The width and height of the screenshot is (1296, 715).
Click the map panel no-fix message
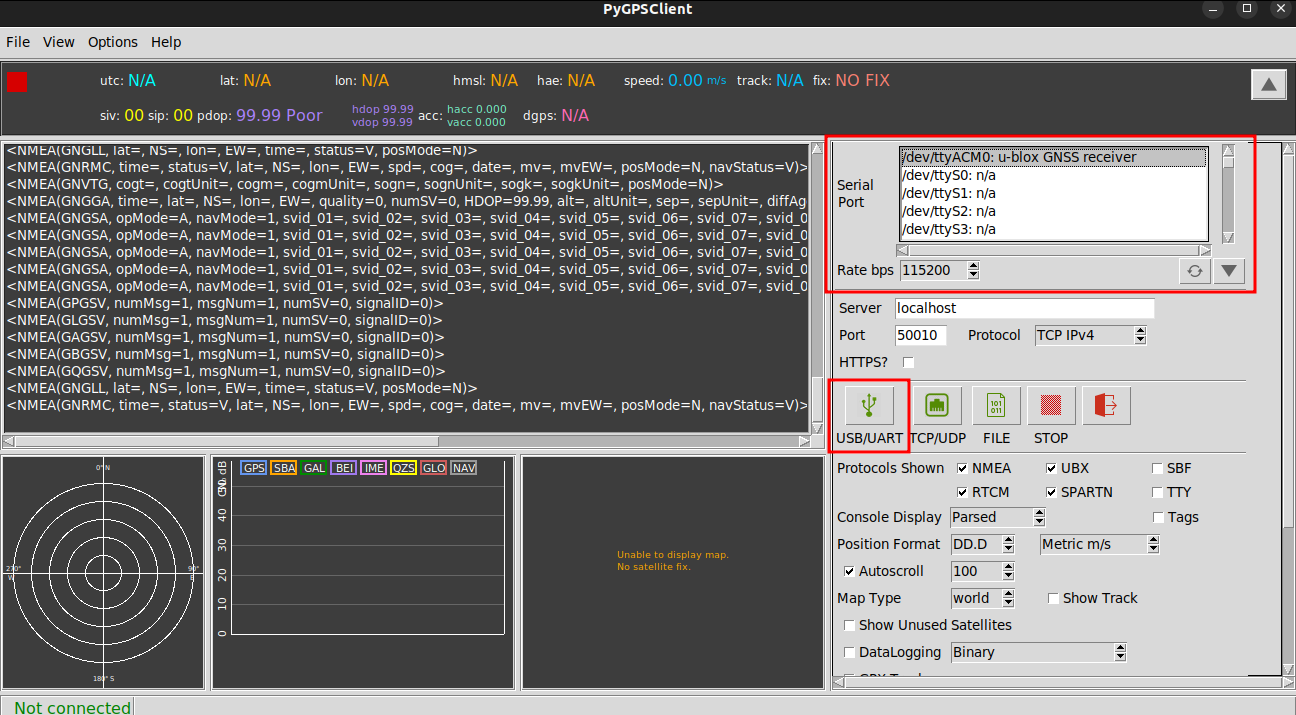[x=673, y=561]
